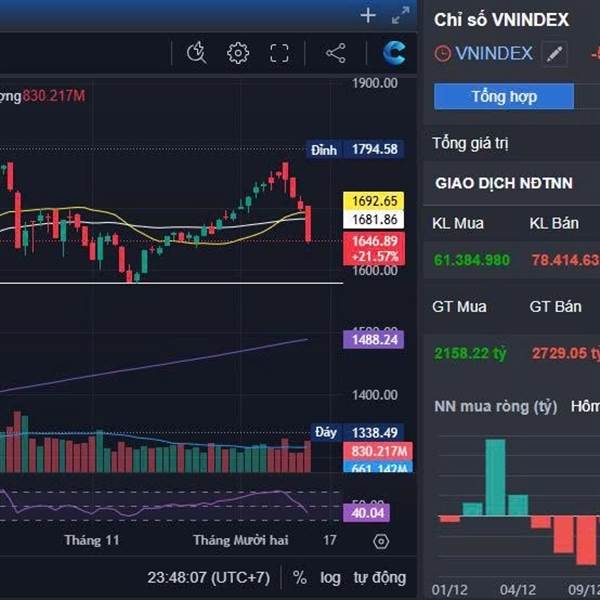
Task: Click the VNINDEX symbol link
Action: pos(493,54)
